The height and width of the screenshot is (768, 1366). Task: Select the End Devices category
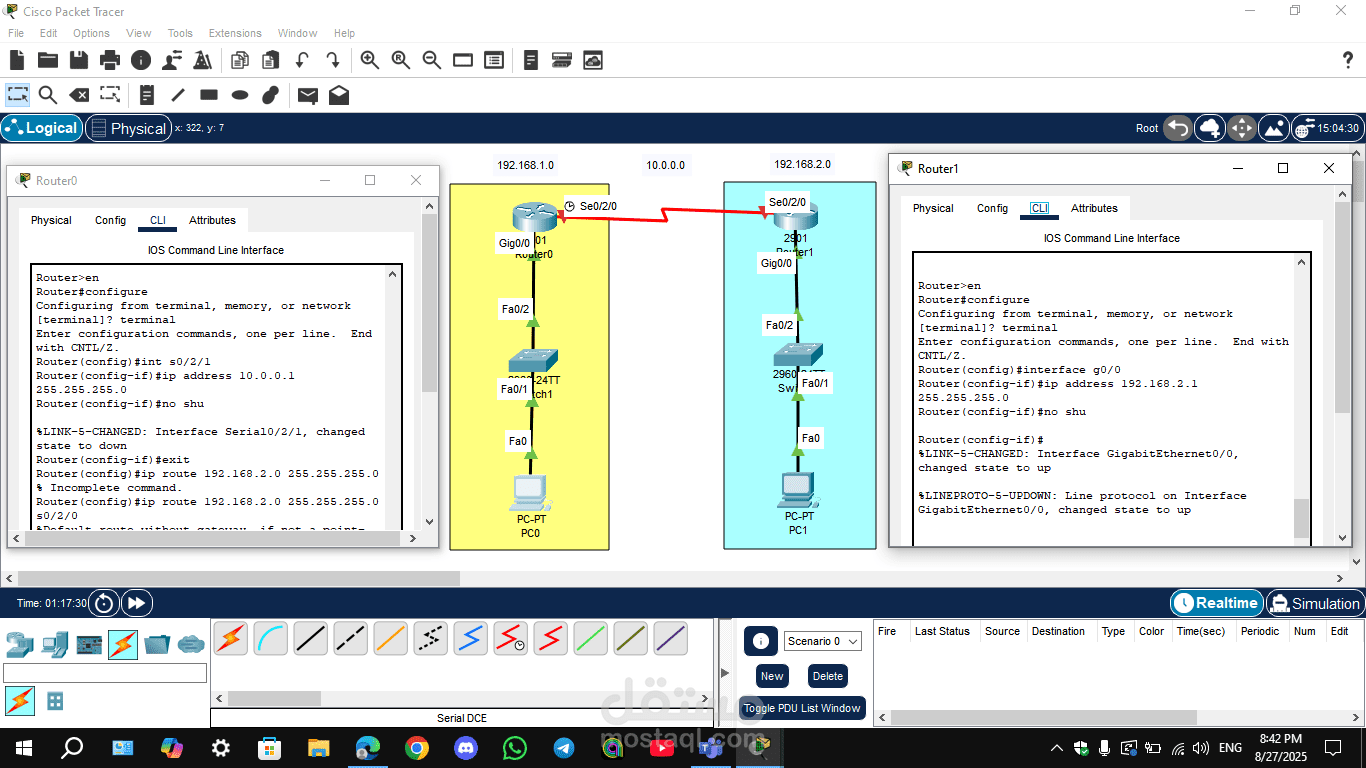pos(55,644)
